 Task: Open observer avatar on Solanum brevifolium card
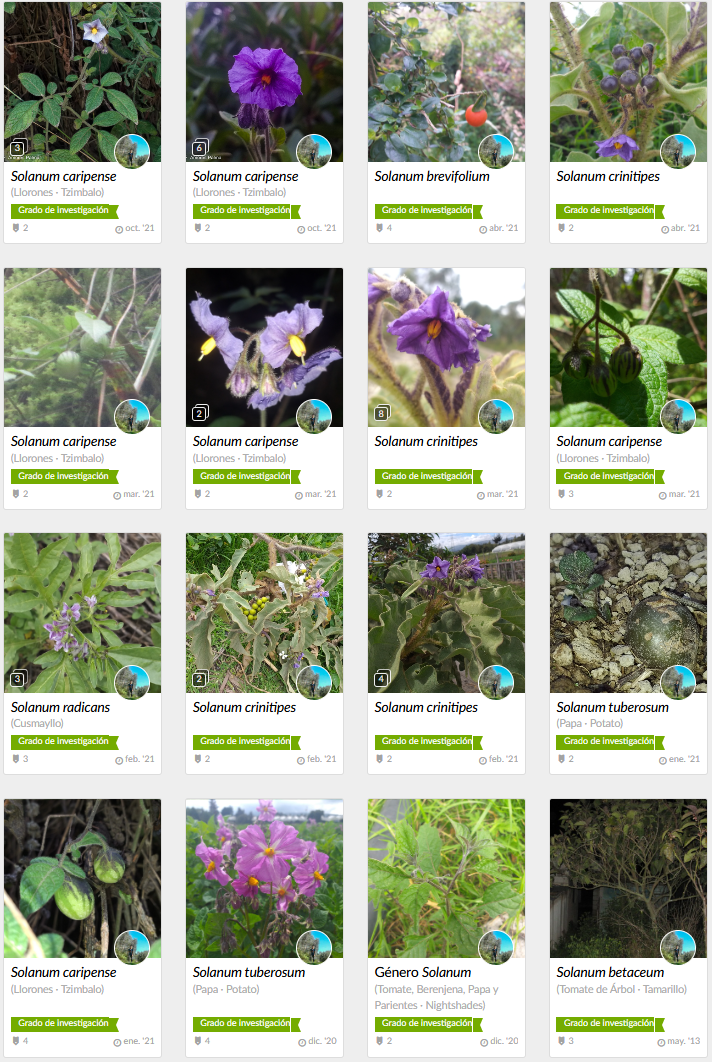point(496,151)
